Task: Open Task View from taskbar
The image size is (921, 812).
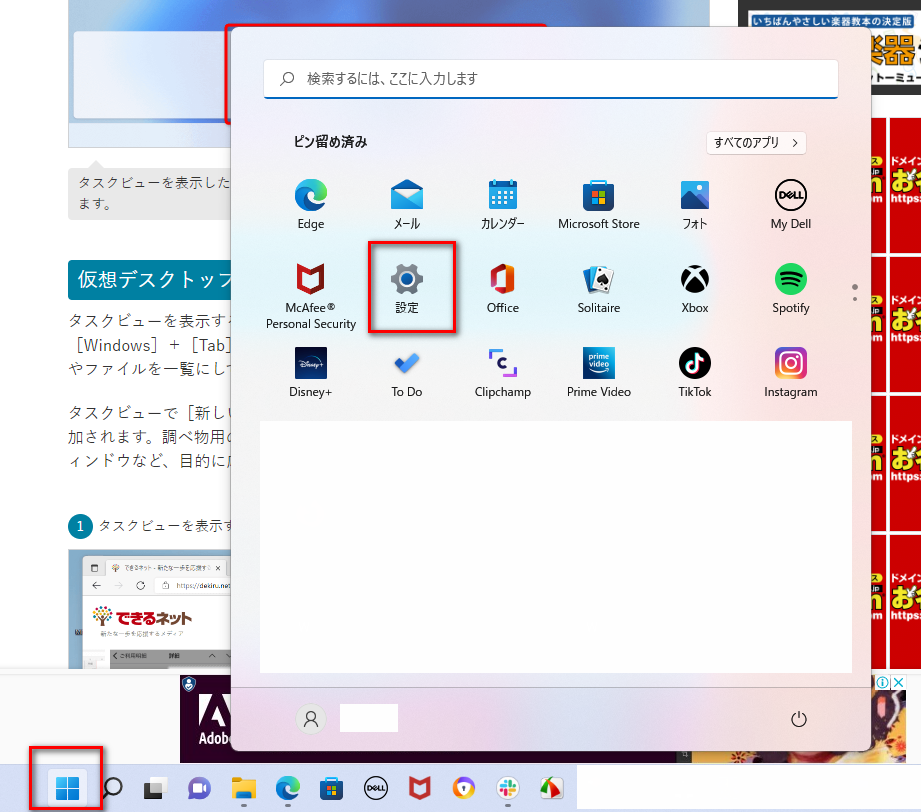Action: coord(156,788)
